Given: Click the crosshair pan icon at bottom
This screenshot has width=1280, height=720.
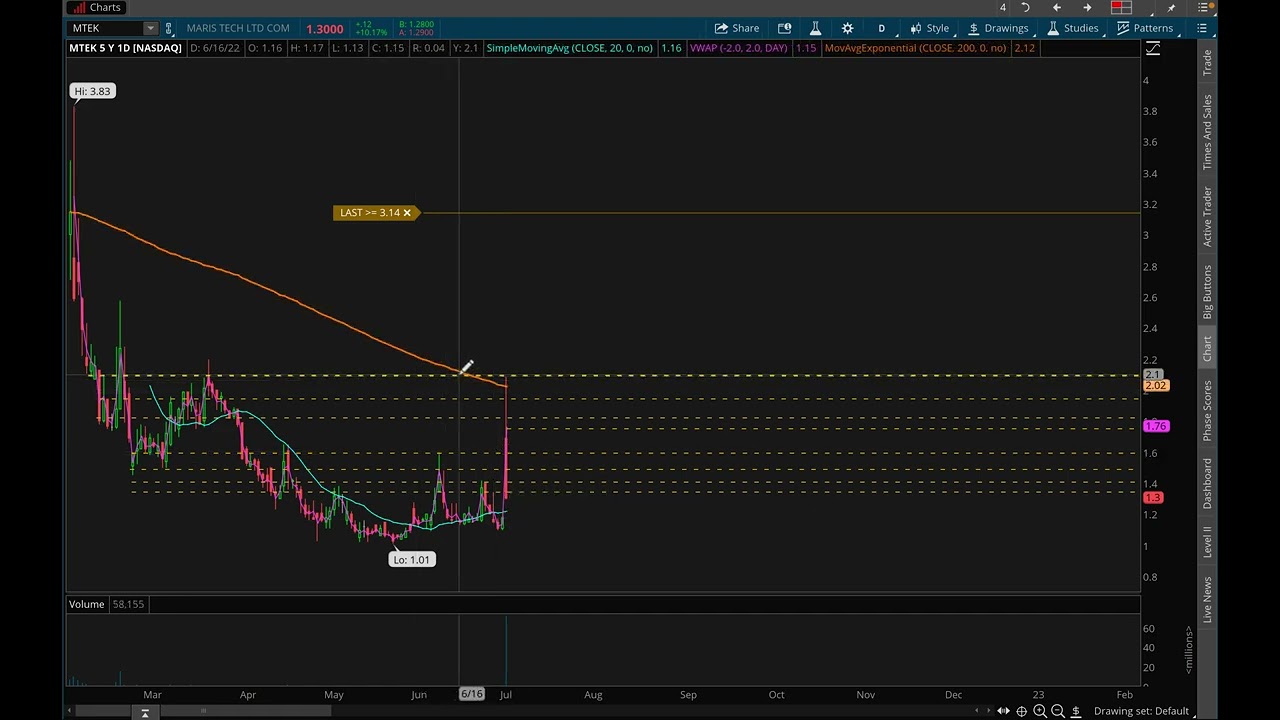Looking at the screenshot, I should coord(1021,711).
